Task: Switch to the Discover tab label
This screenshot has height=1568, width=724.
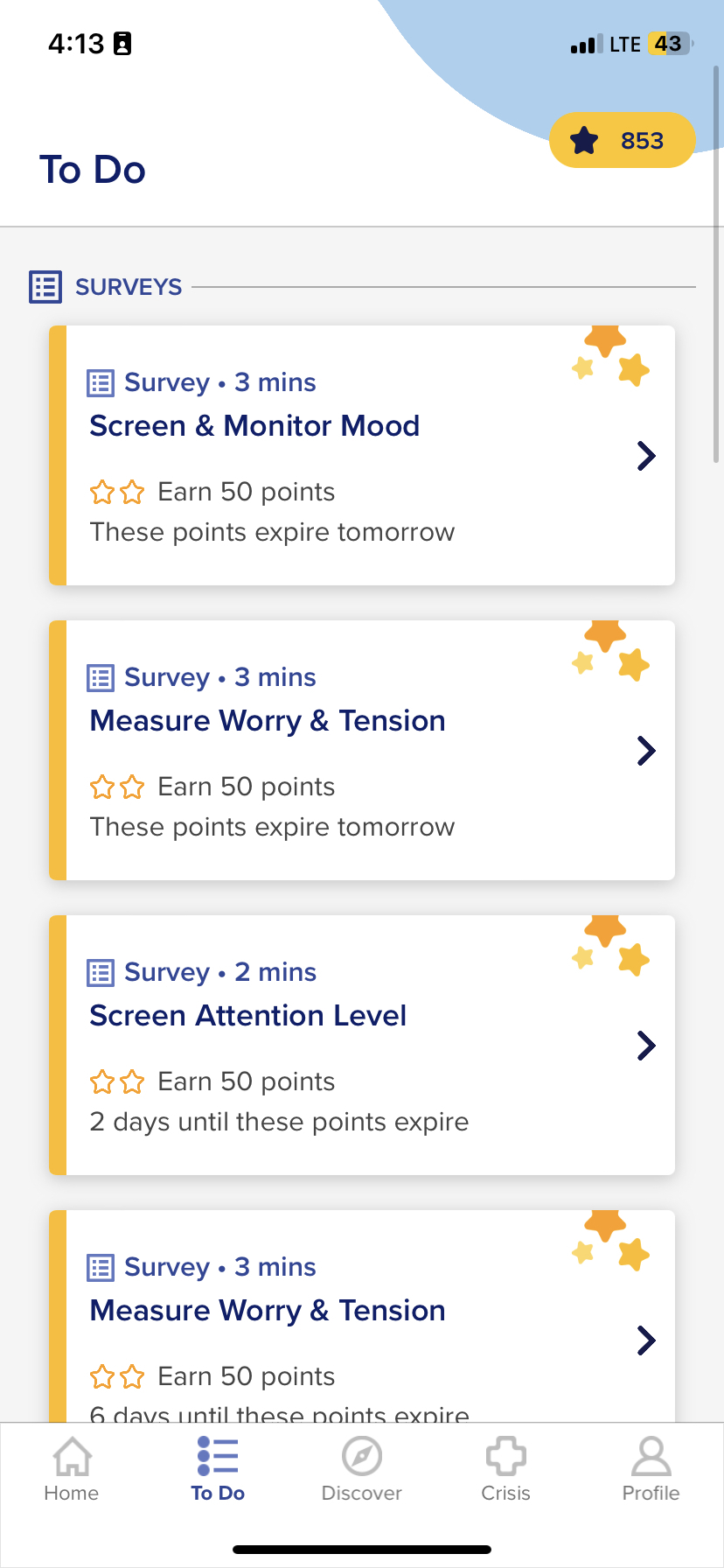Action: (362, 1494)
